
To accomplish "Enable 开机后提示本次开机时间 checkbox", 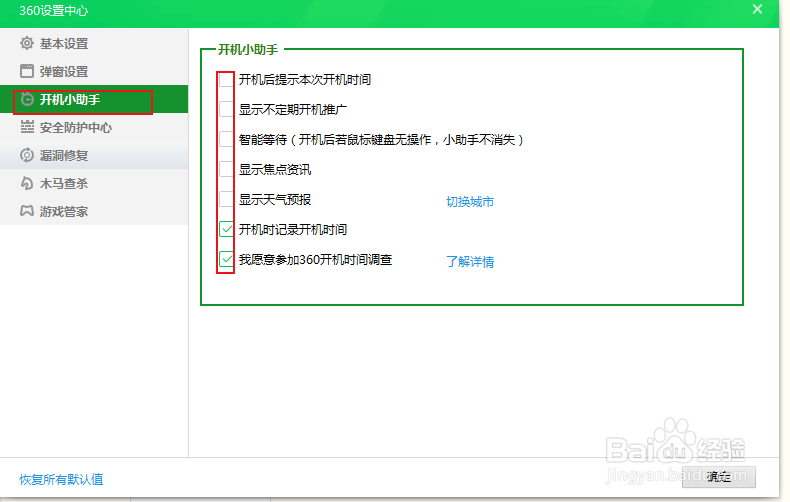I will click(226, 79).
